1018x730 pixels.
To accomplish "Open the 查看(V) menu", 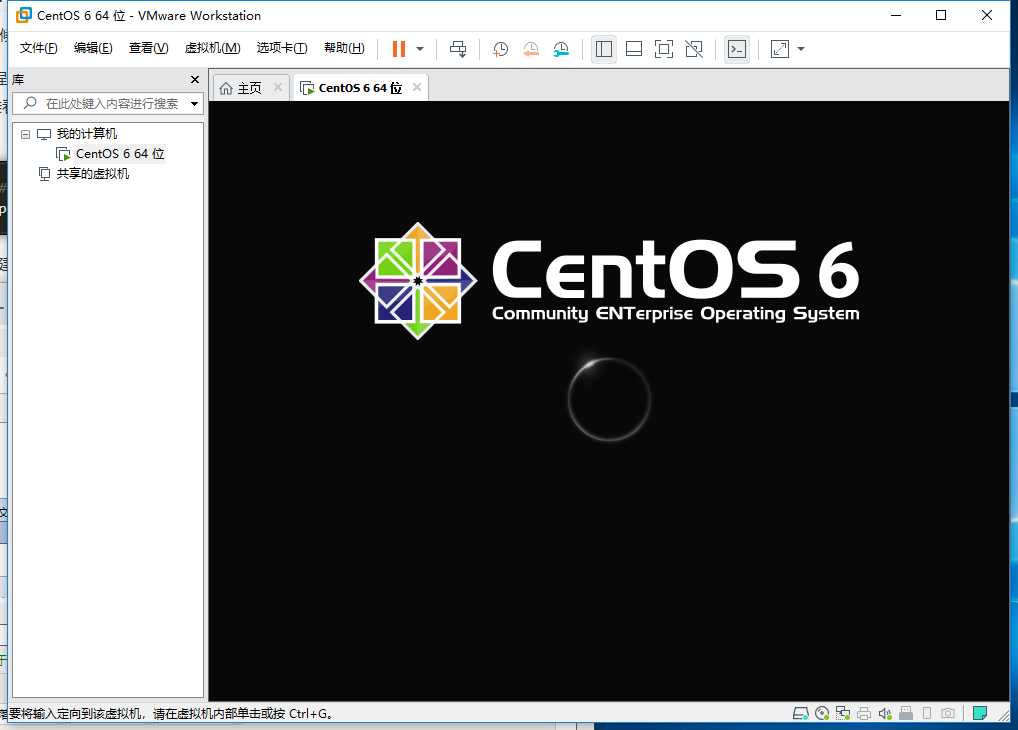I will 149,48.
